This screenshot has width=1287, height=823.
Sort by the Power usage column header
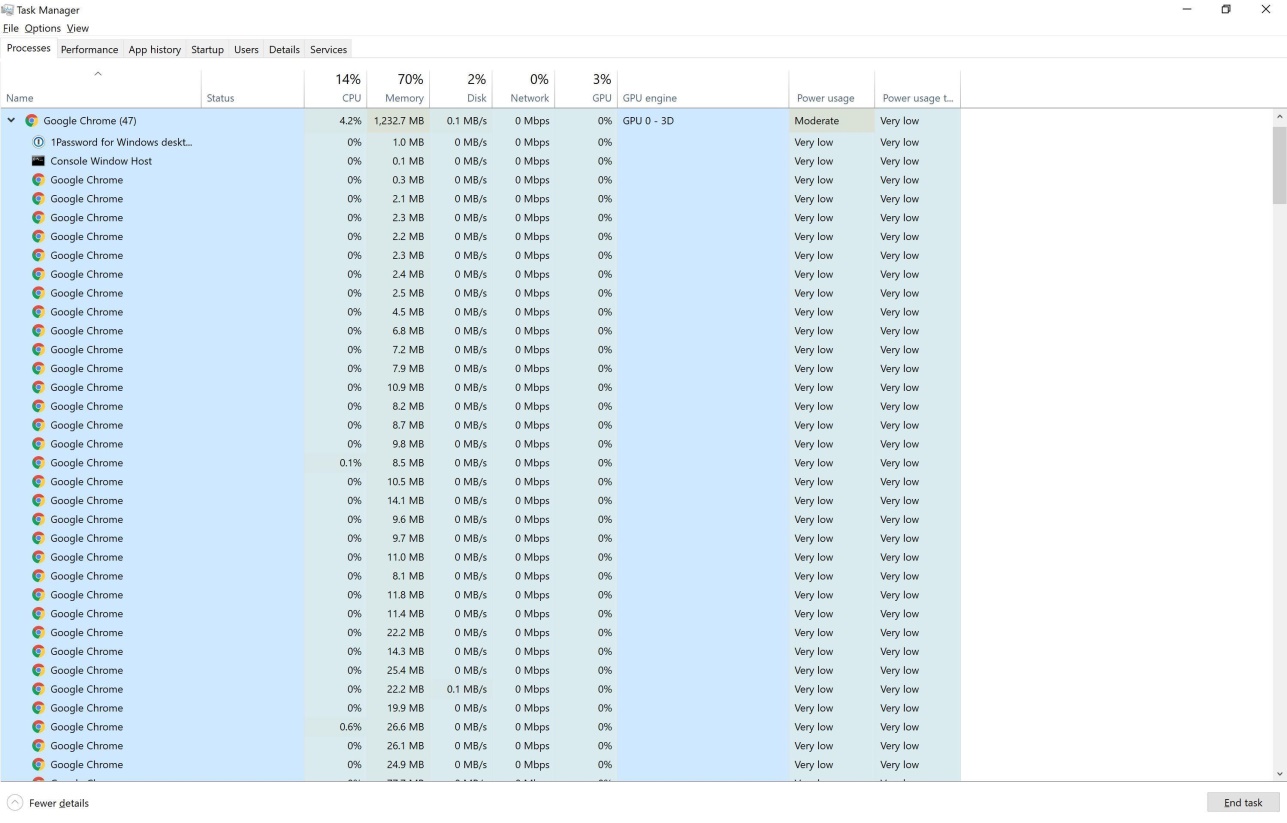pos(831,88)
